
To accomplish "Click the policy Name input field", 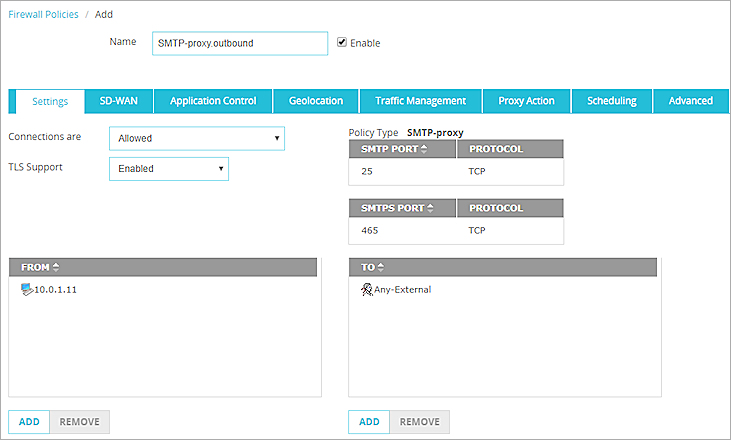I will (x=241, y=43).
